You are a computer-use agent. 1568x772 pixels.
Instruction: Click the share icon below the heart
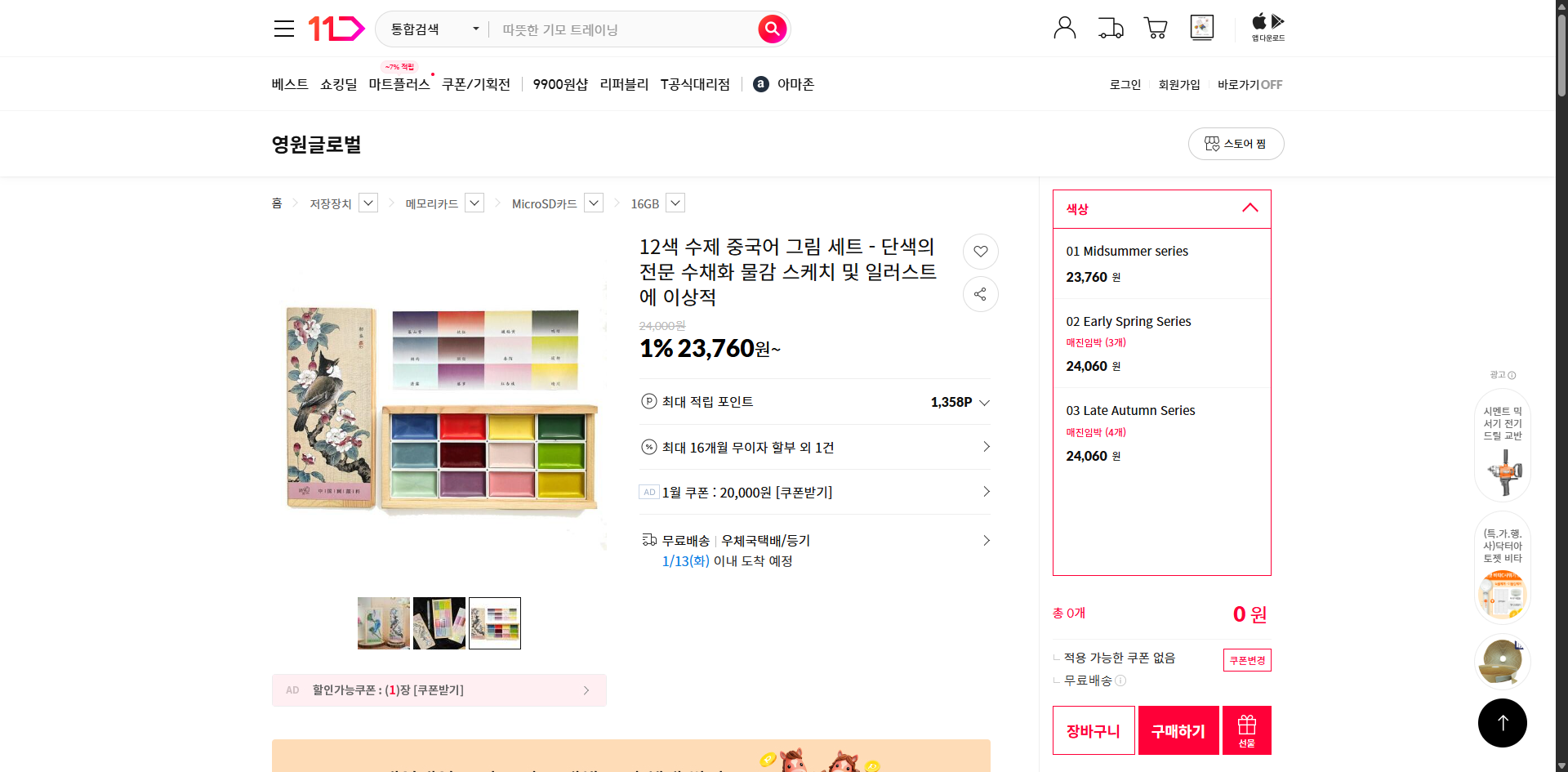click(x=980, y=294)
